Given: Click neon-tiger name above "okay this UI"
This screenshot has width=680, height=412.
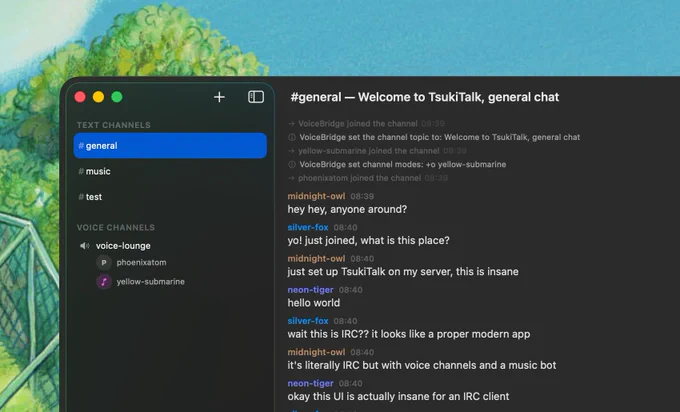Looking at the screenshot, I should [x=311, y=383].
